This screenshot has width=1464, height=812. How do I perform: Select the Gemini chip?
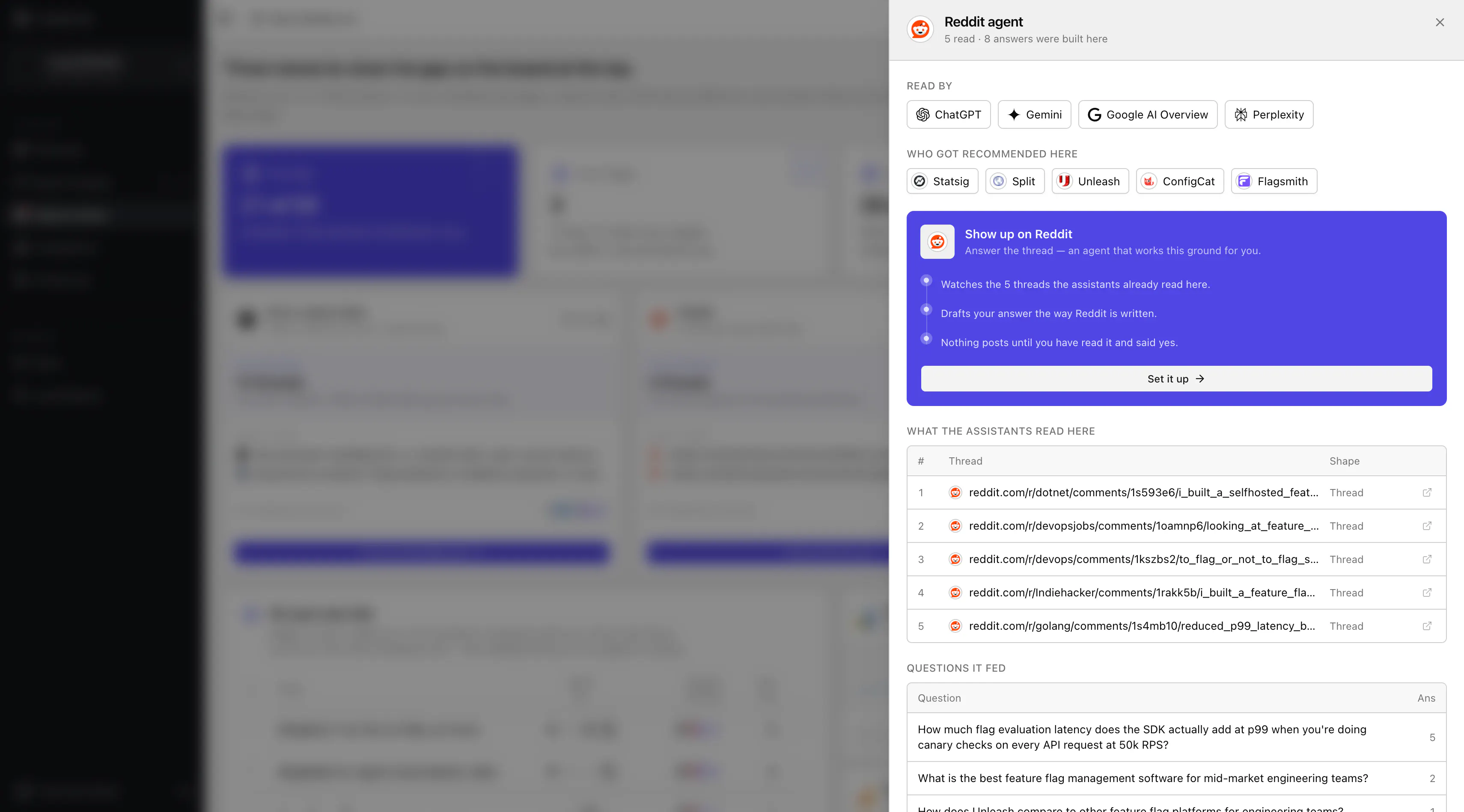click(1034, 115)
